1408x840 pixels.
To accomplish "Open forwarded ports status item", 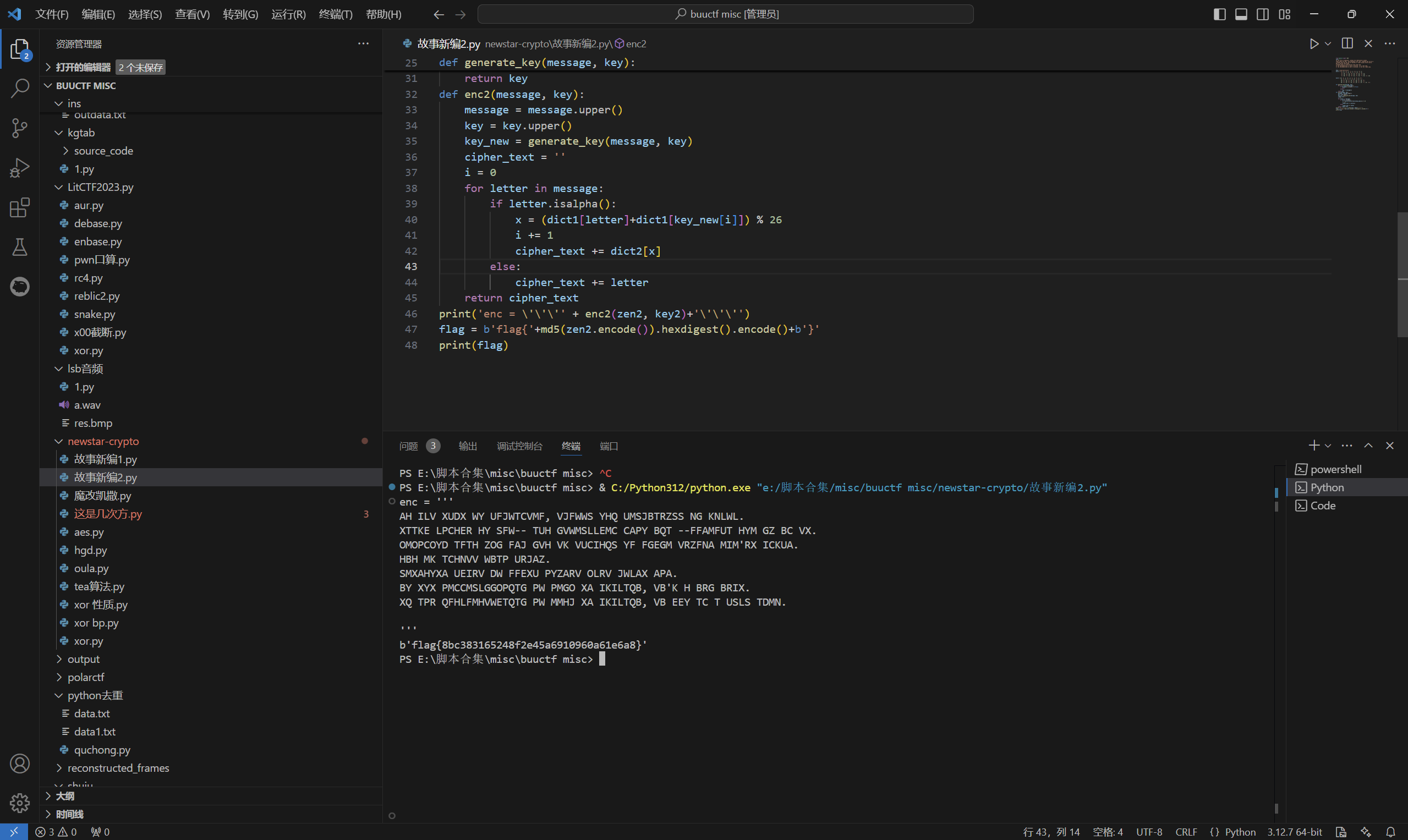I will tap(100, 832).
